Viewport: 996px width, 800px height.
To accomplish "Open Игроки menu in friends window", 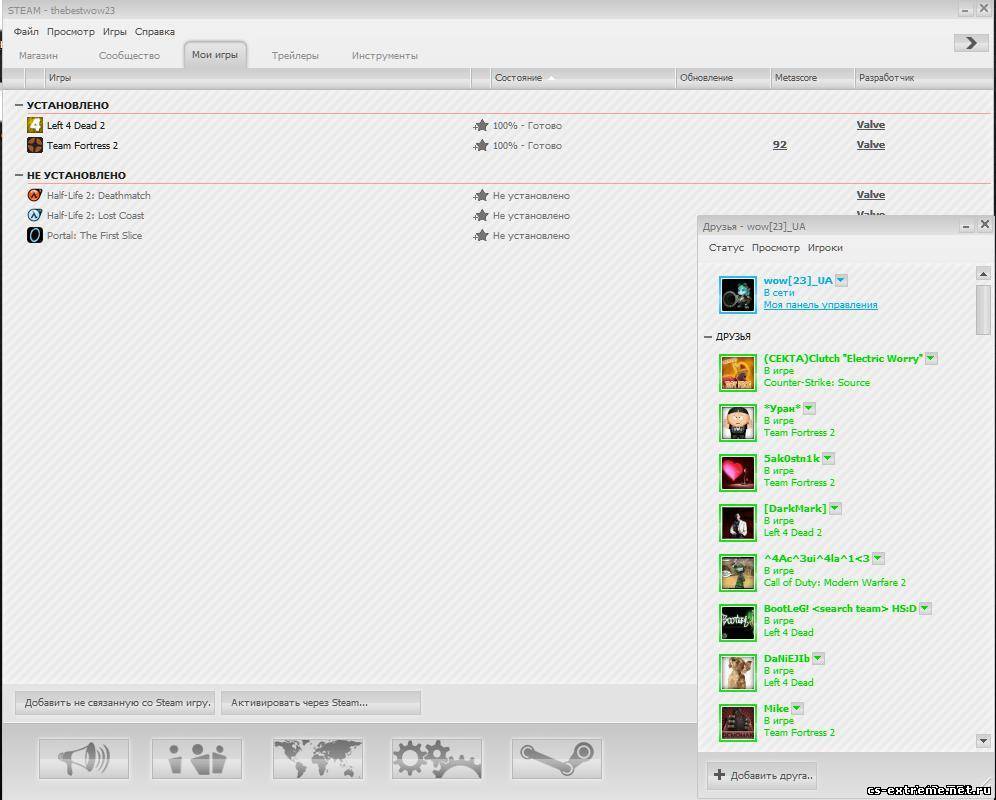I will (x=825, y=248).
